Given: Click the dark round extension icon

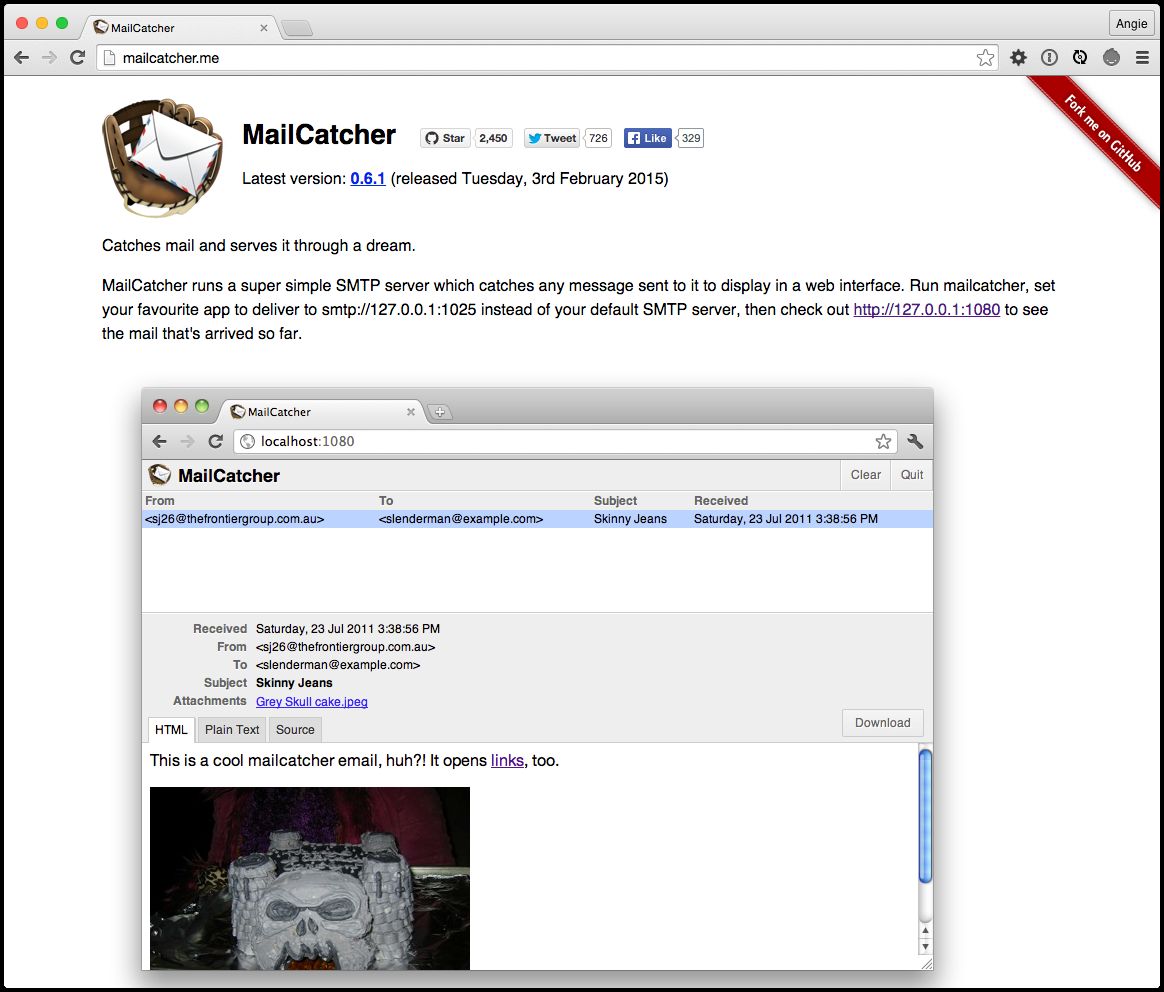Looking at the screenshot, I should click(x=1111, y=58).
